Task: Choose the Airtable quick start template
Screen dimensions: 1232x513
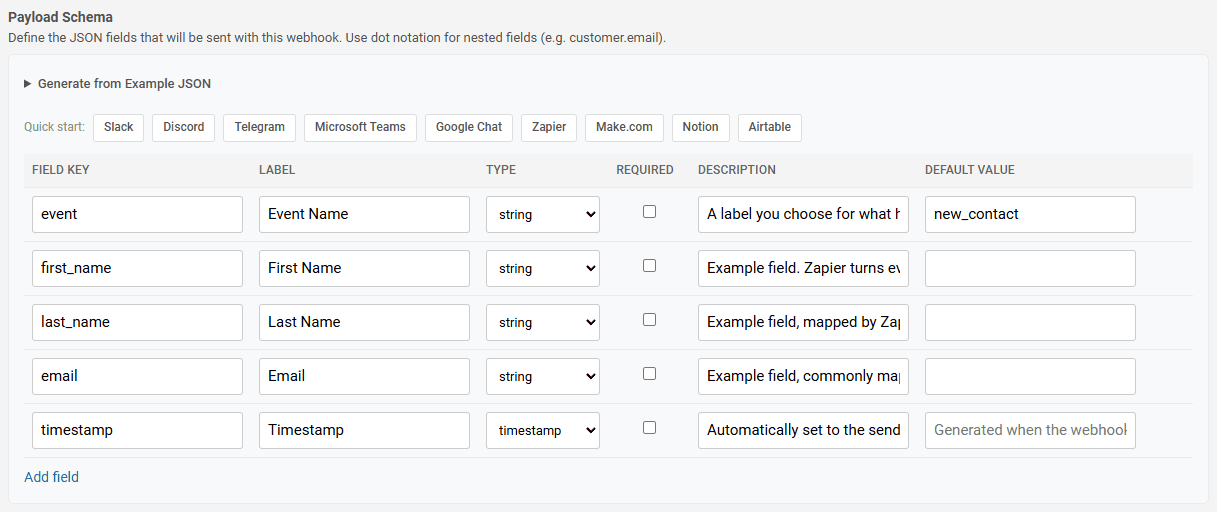Action: coord(769,127)
